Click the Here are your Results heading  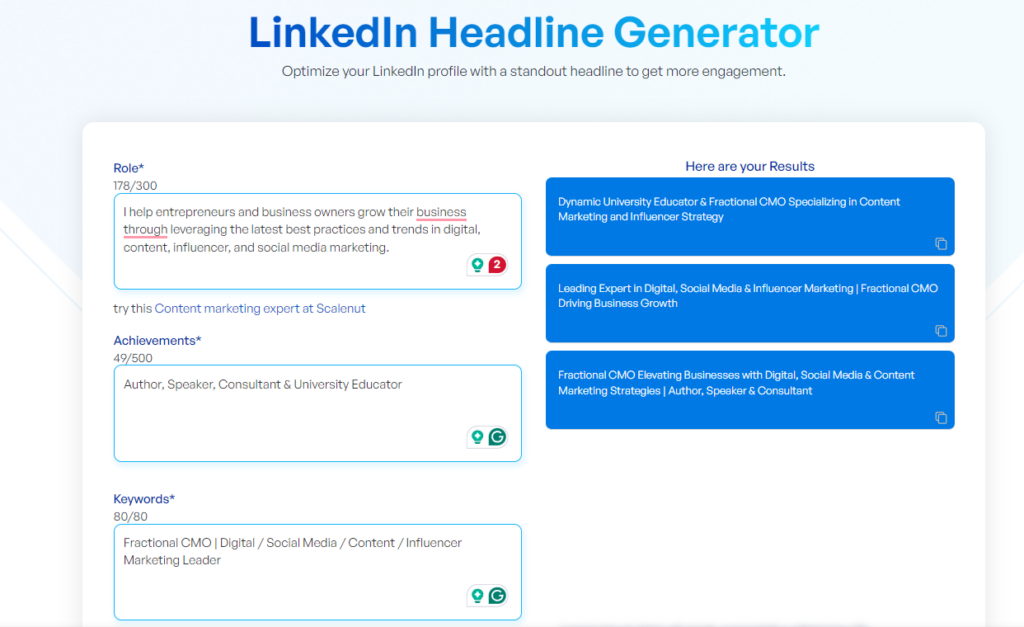tap(749, 166)
